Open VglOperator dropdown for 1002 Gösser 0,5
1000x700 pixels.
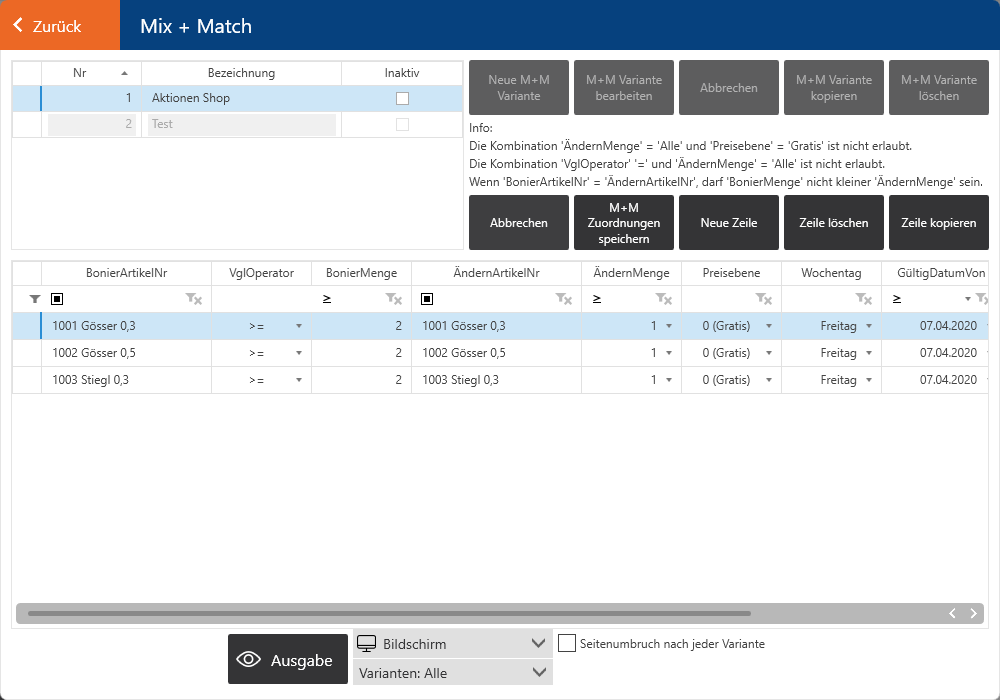(298, 353)
